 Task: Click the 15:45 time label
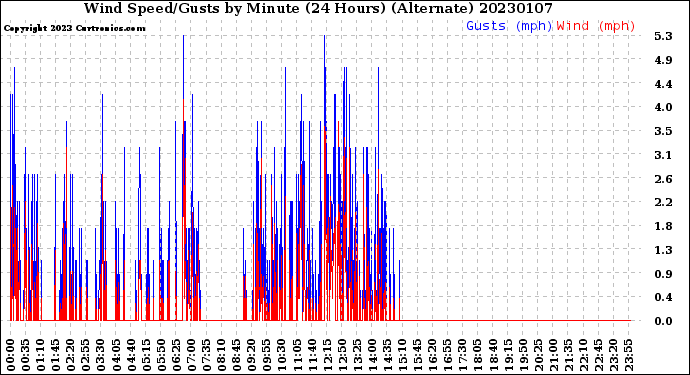(417, 355)
